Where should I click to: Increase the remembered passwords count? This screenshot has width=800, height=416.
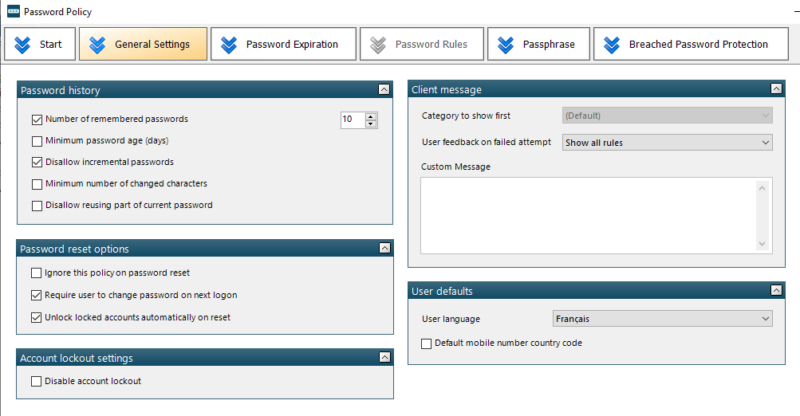[x=371, y=115]
